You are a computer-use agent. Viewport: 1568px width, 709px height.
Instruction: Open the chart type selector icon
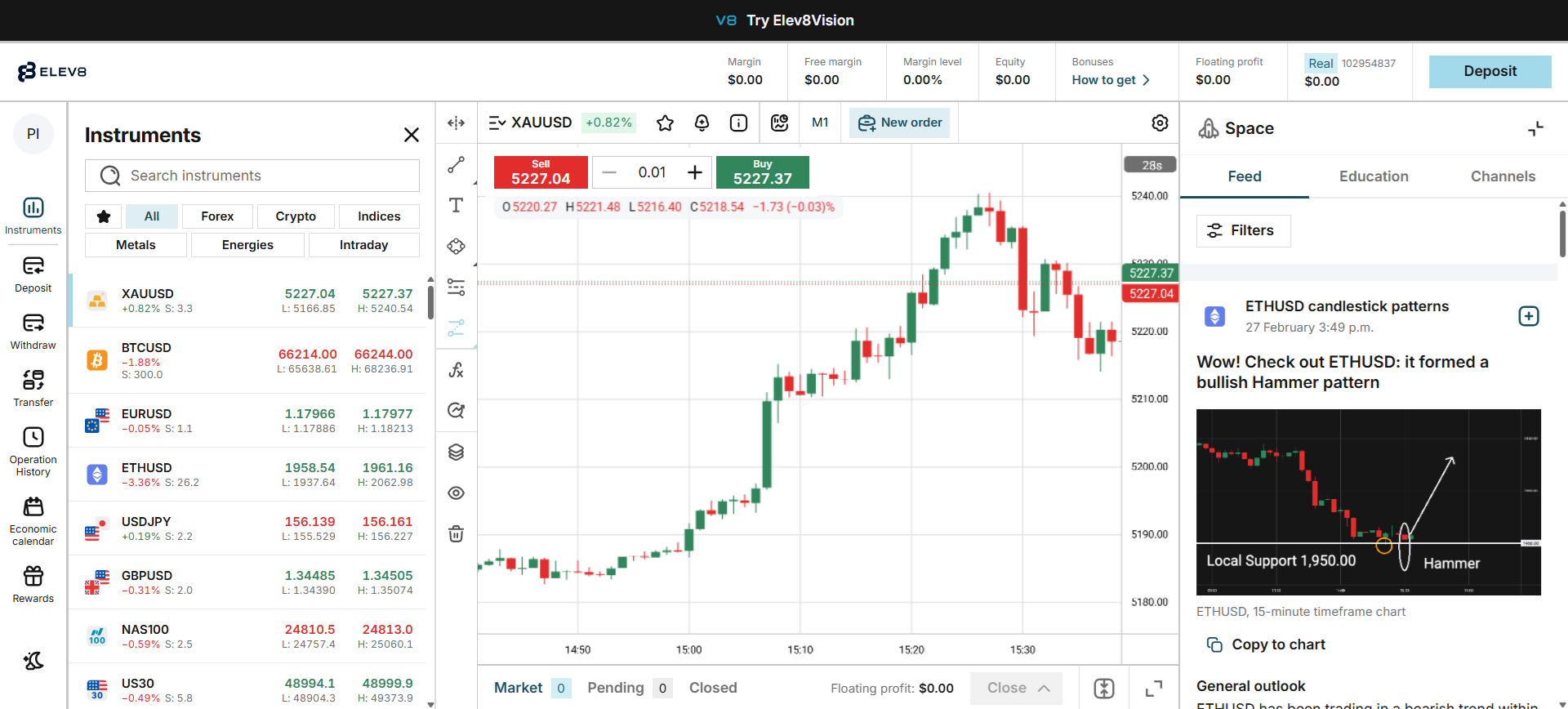point(780,123)
